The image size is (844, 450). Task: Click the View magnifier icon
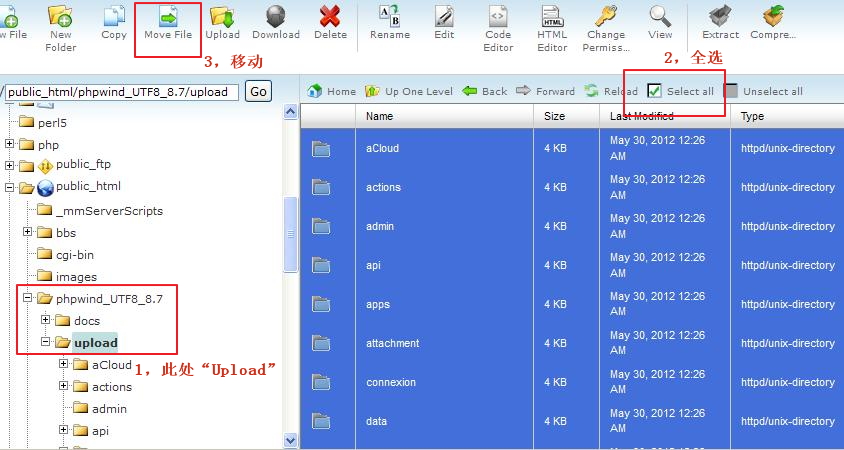[x=660, y=16]
